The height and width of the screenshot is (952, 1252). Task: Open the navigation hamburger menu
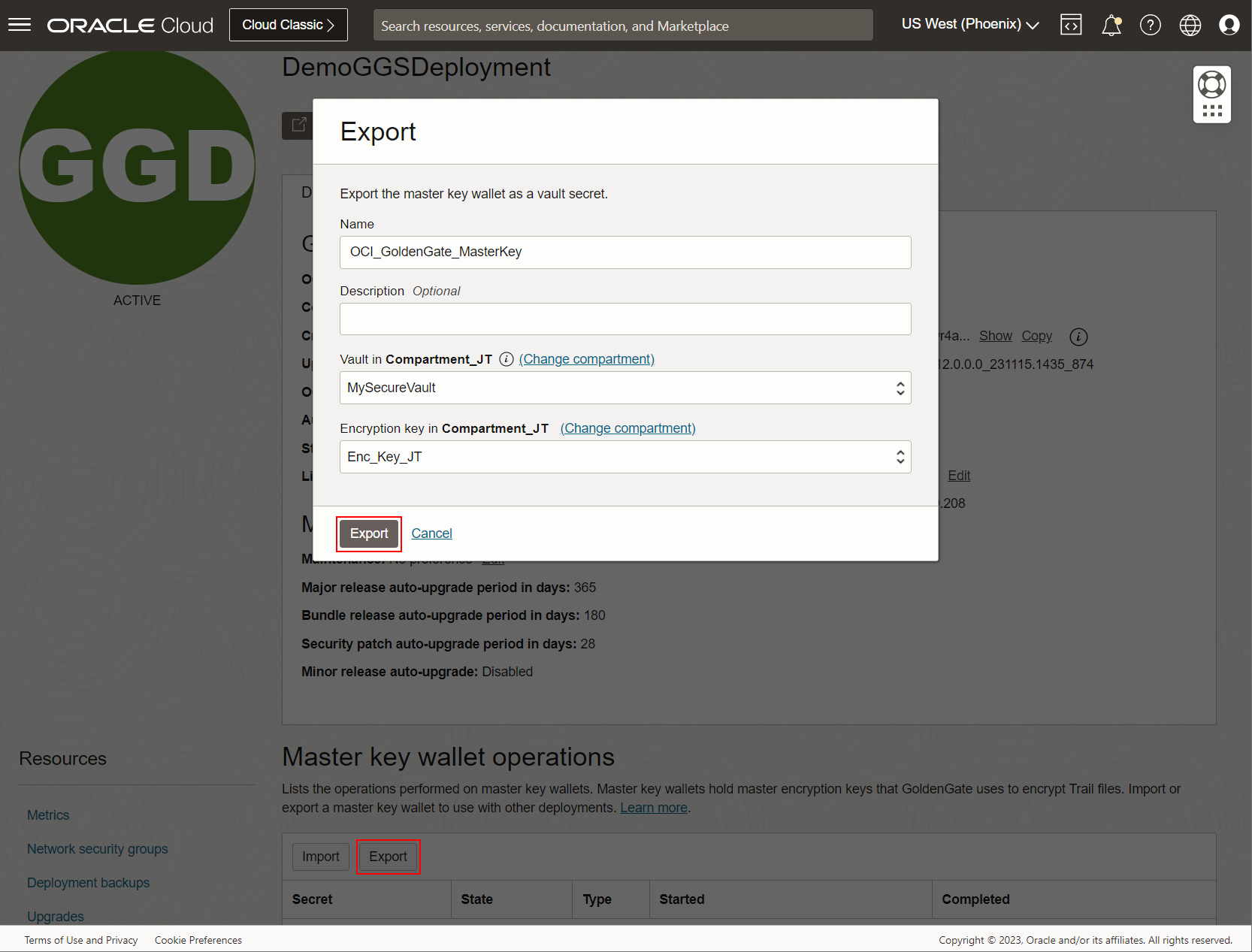20,24
